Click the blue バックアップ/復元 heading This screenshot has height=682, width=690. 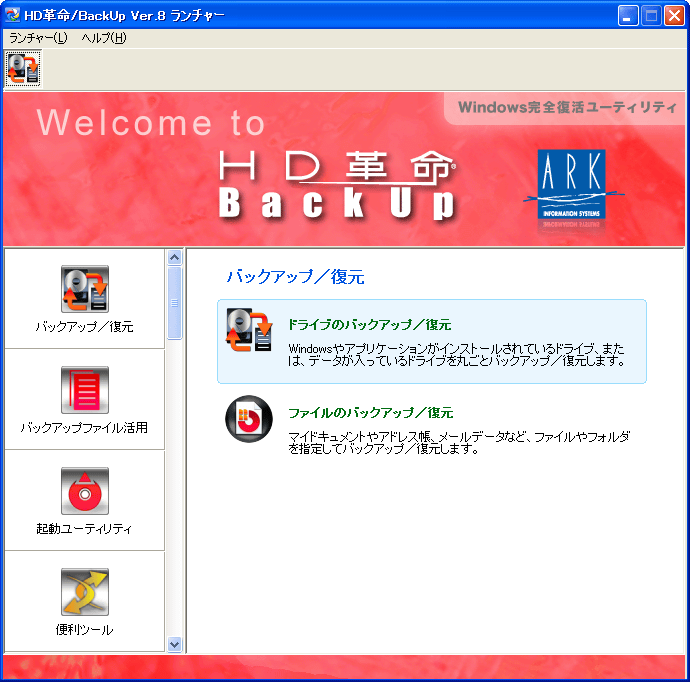click(295, 277)
